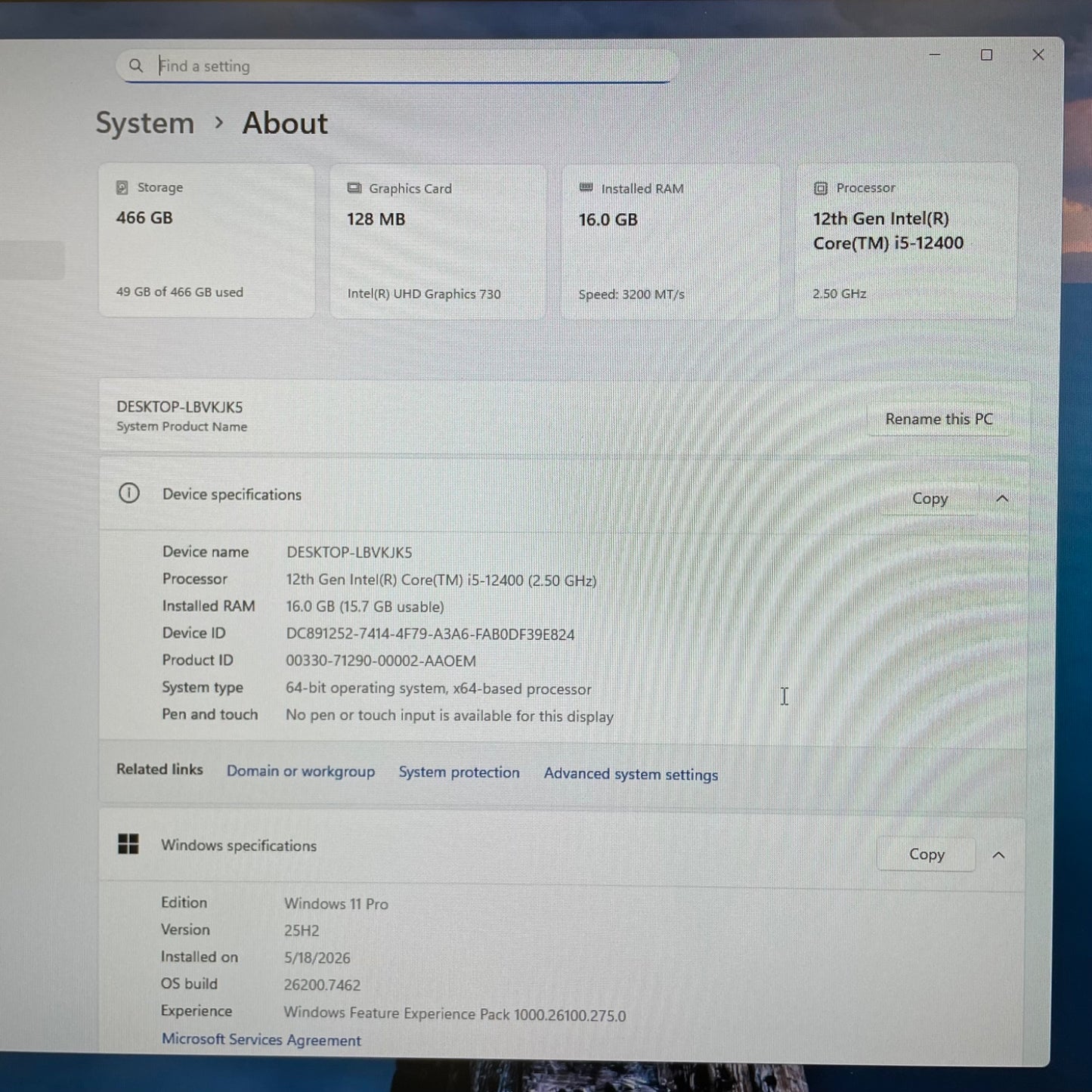The height and width of the screenshot is (1092, 1092).
Task: Copy the device specifications
Action: click(x=930, y=499)
